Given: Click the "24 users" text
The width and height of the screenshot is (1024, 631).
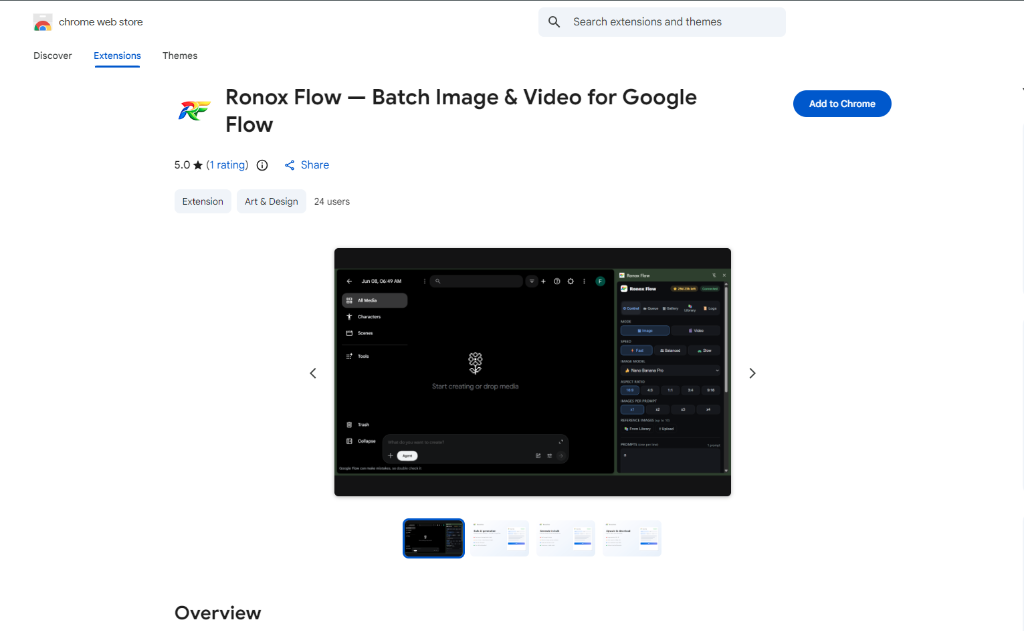Looking at the screenshot, I should (332, 202).
